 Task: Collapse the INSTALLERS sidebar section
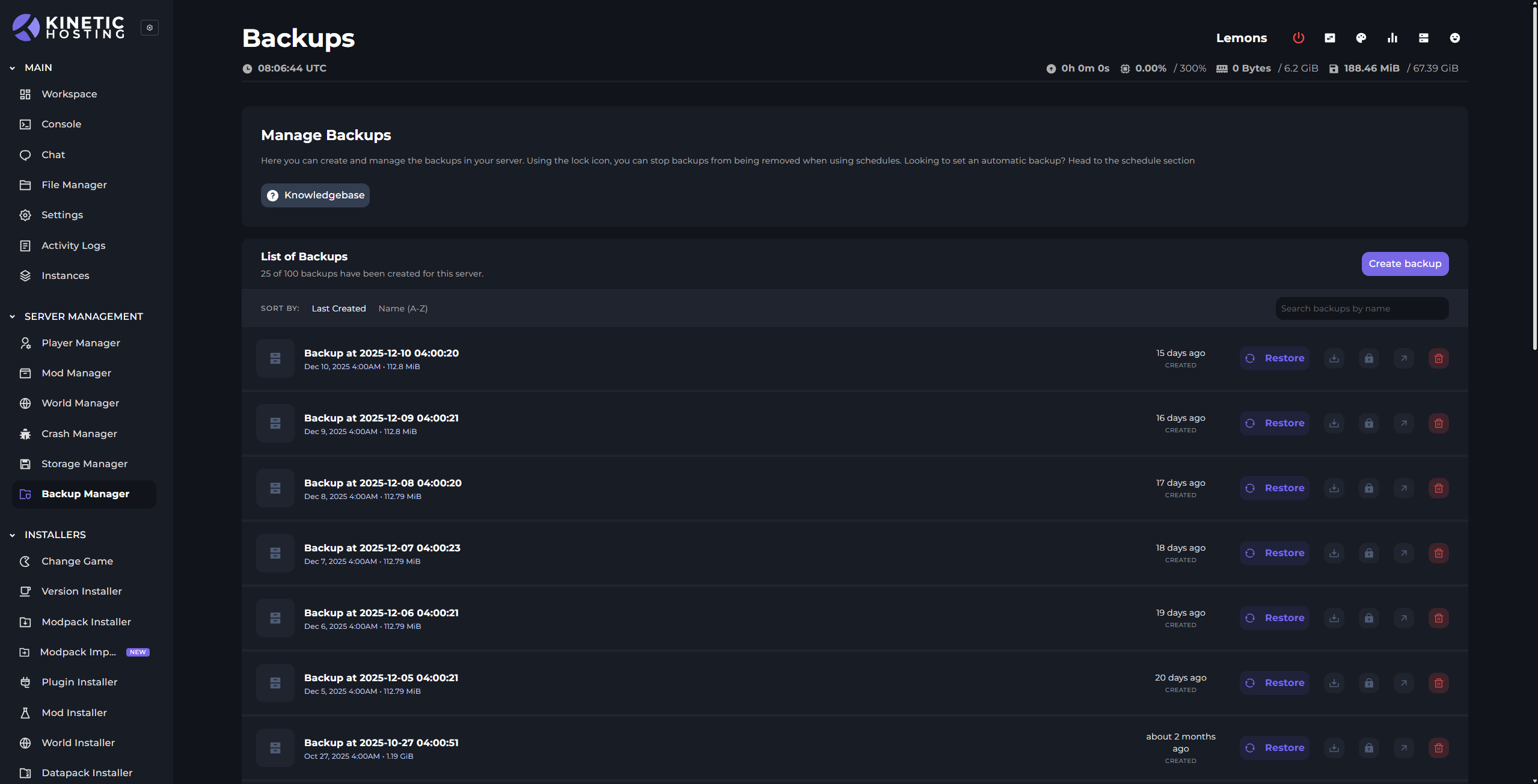point(13,534)
